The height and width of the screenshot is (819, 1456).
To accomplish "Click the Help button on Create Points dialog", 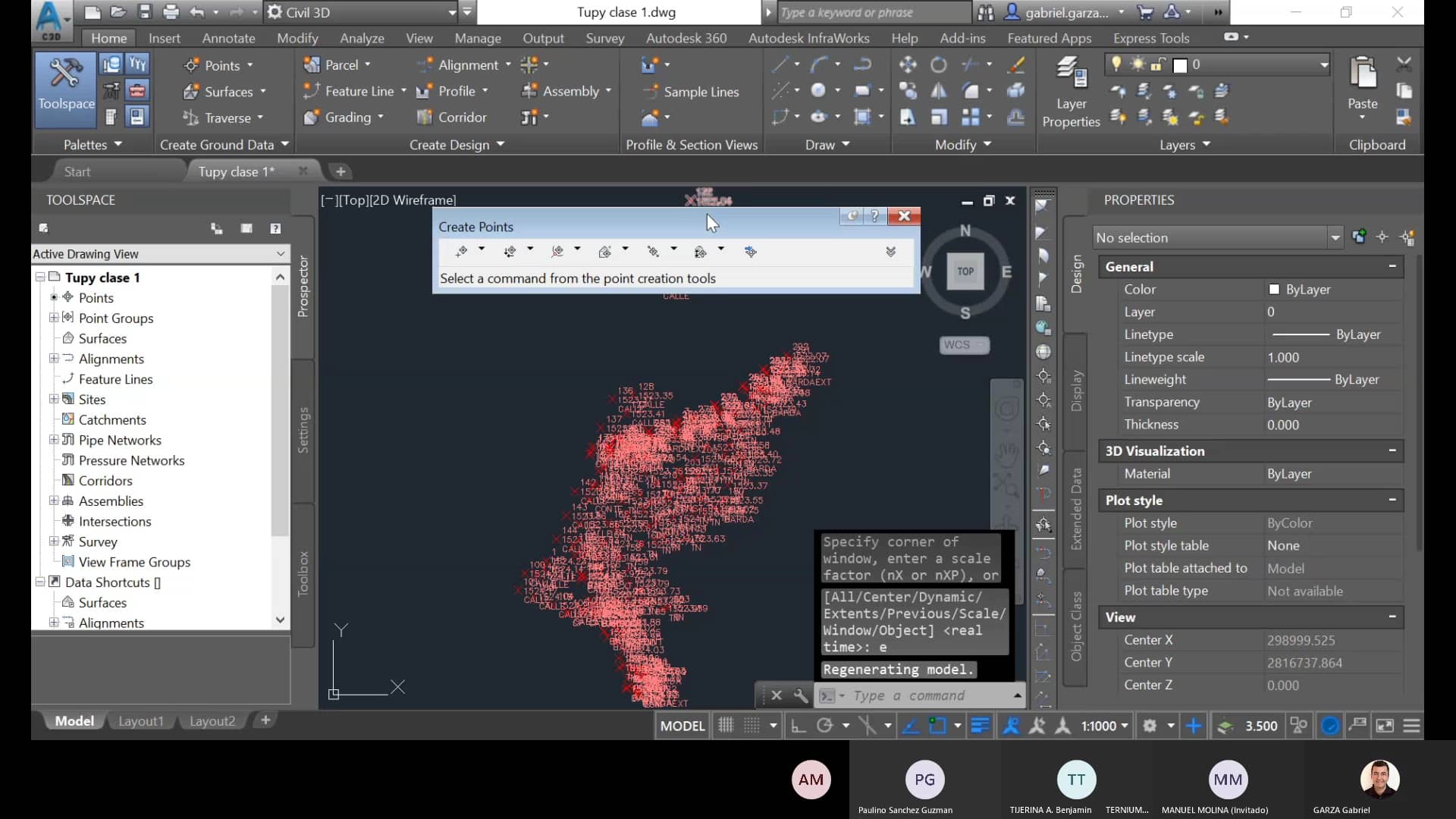I will coord(875,216).
